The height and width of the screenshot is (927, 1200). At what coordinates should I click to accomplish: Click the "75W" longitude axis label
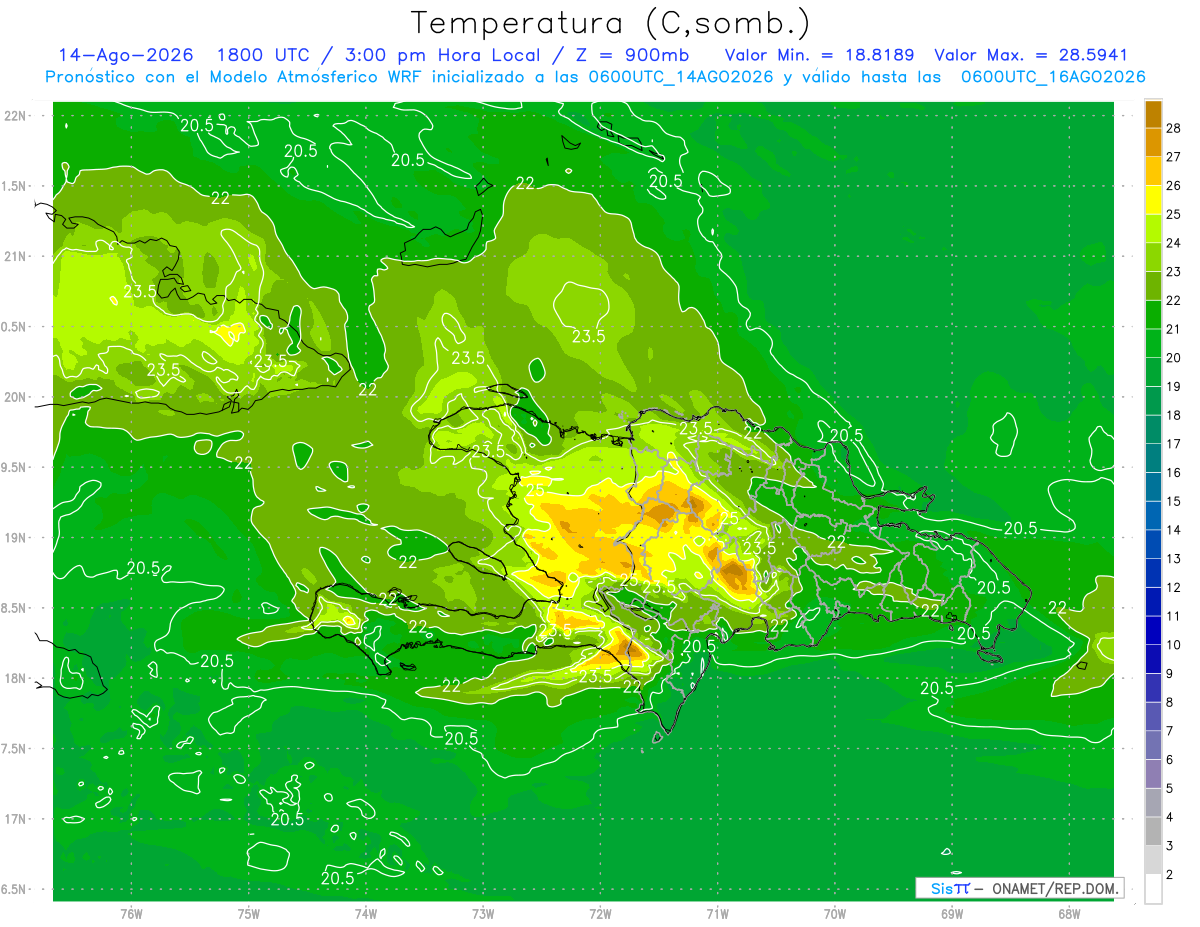pos(249,913)
